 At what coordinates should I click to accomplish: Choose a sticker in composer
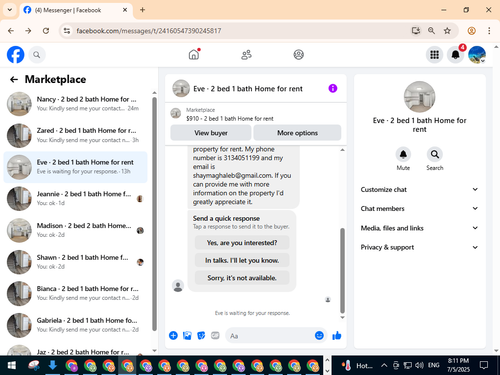point(201,335)
